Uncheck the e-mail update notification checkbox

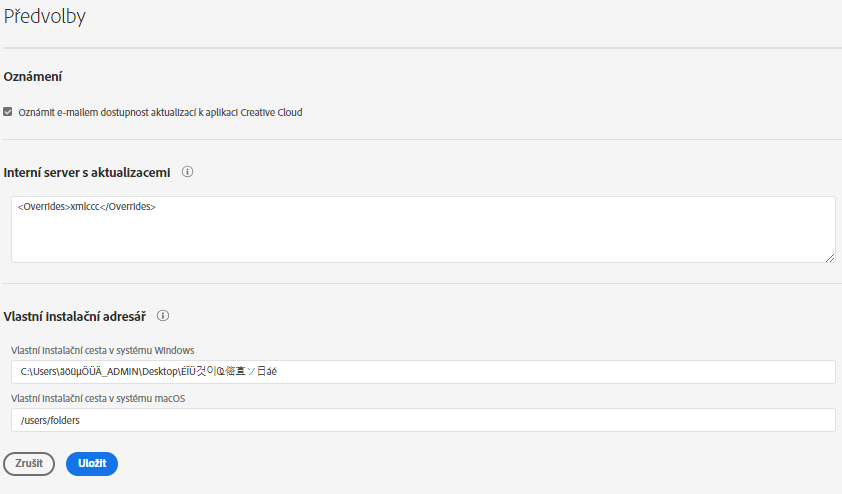(8, 112)
